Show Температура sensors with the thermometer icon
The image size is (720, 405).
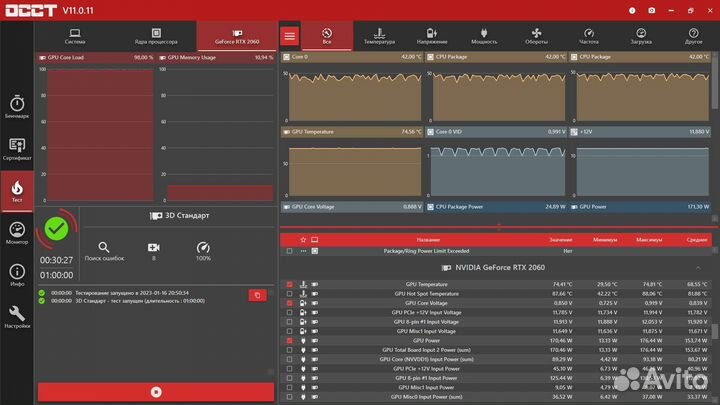click(379, 36)
